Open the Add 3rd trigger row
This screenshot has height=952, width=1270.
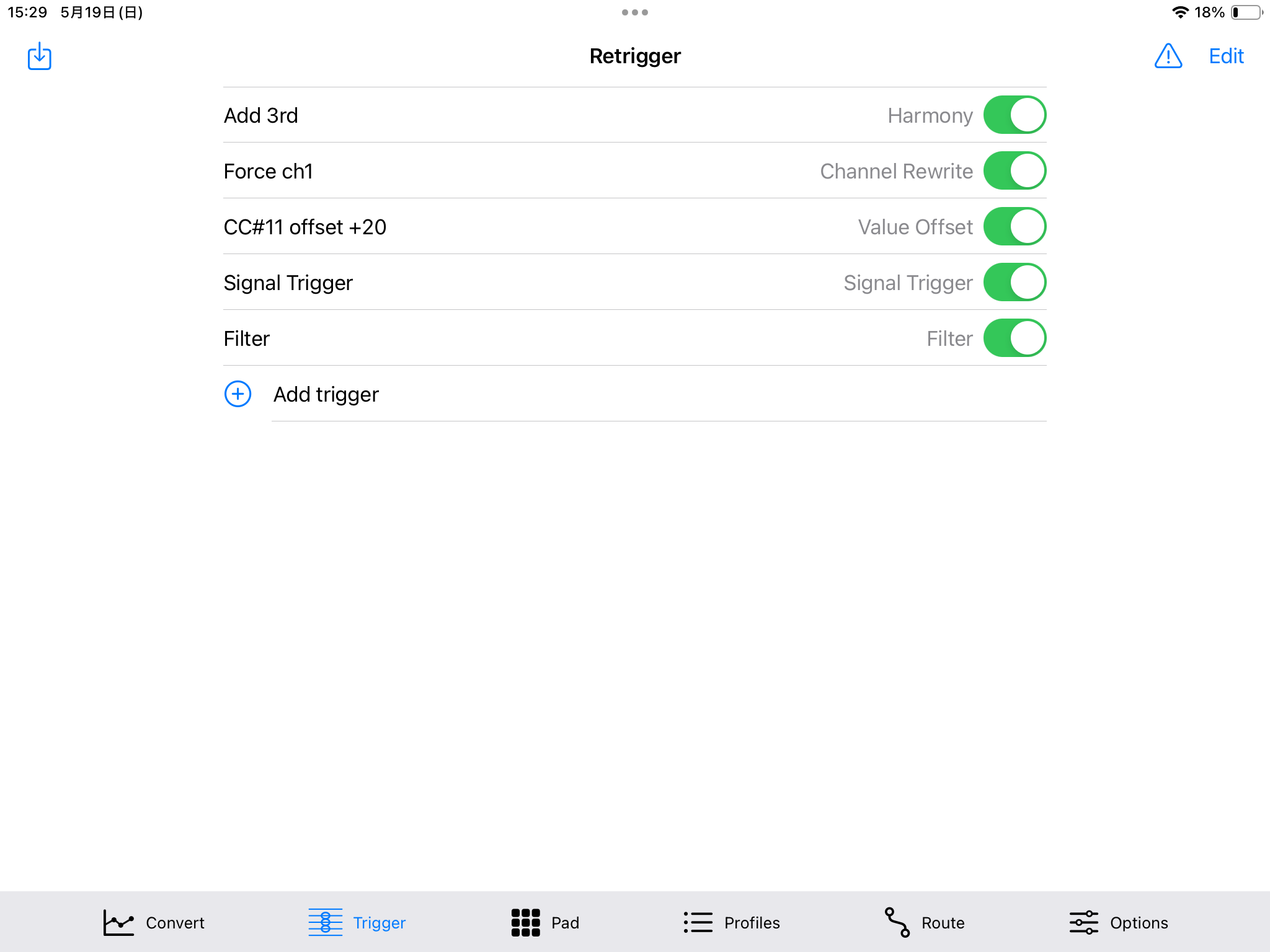coord(261,115)
